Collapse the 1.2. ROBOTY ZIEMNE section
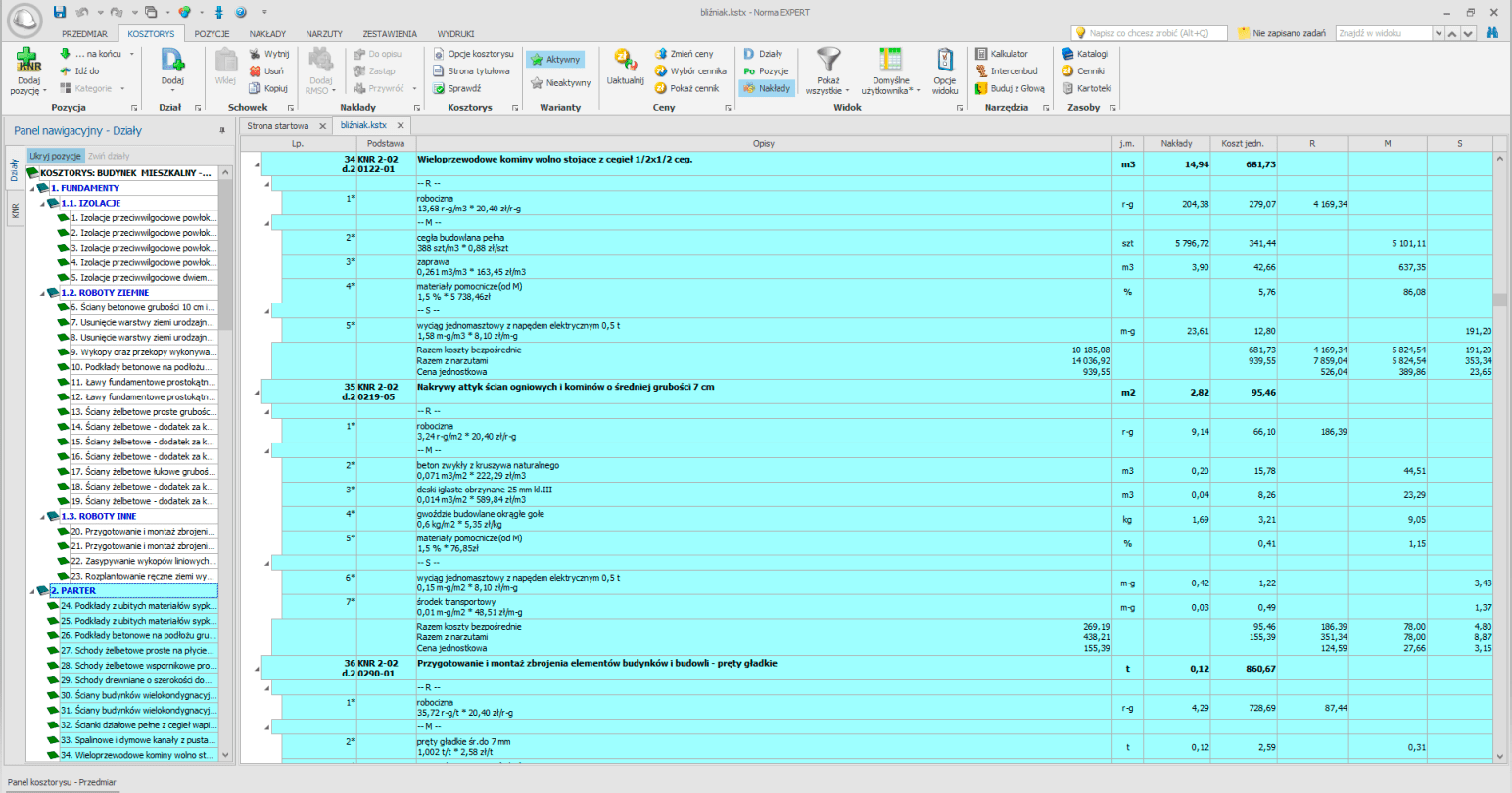The width and height of the screenshot is (1512, 793). pyautogui.click(x=42, y=293)
